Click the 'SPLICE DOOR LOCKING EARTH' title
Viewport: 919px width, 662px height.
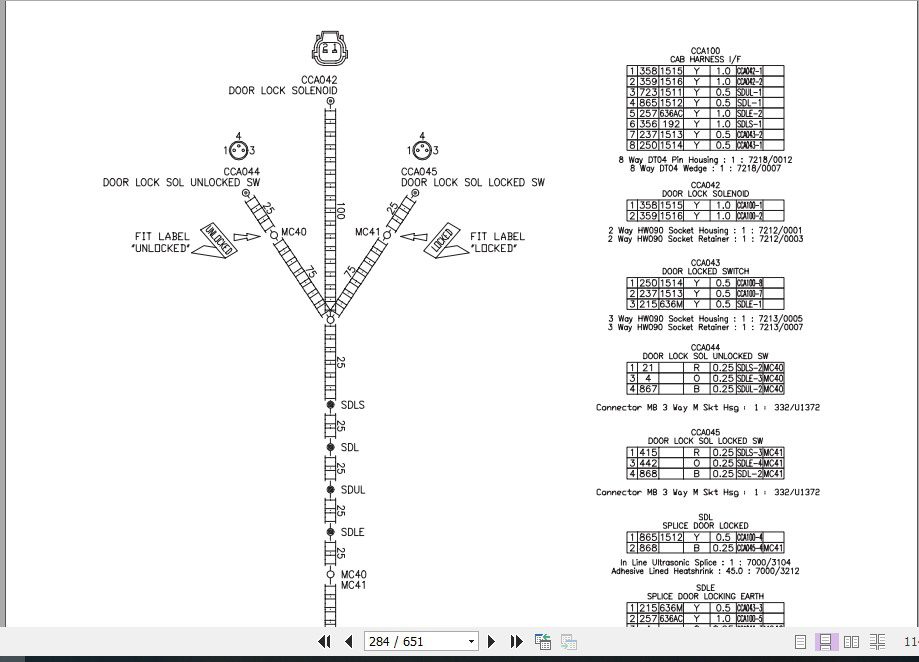click(x=705, y=596)
